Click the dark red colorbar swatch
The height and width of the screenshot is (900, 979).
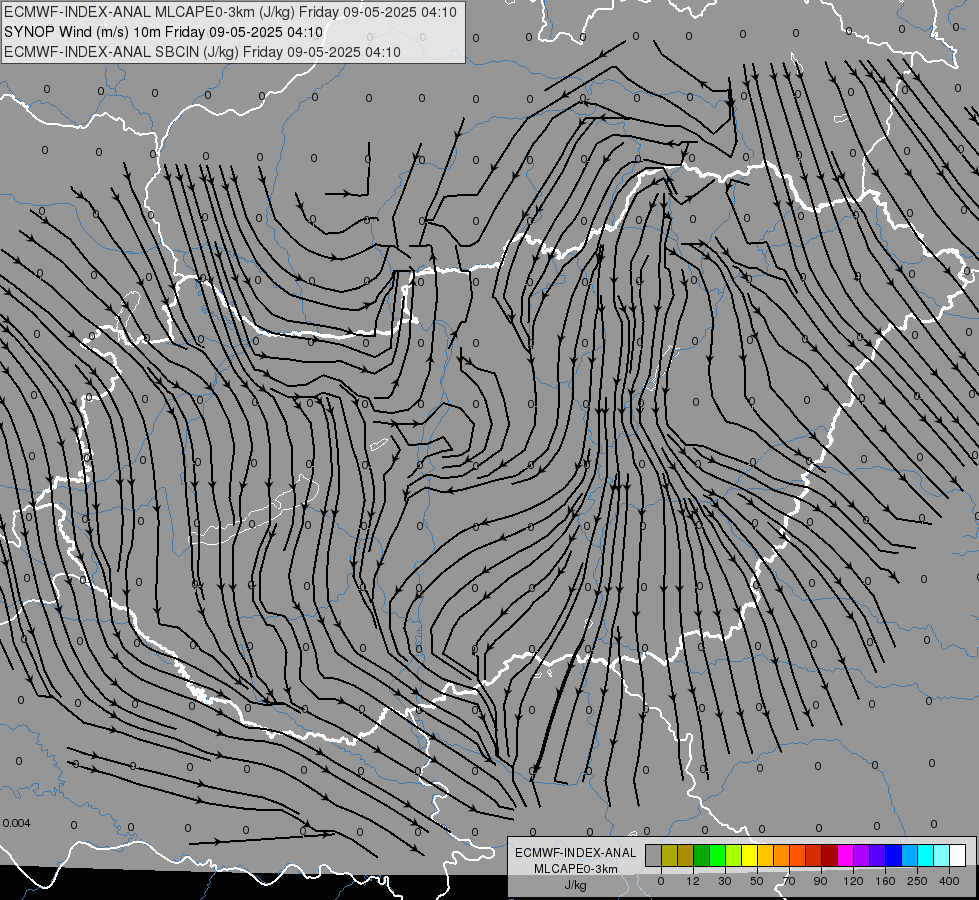tap(829, 855)
